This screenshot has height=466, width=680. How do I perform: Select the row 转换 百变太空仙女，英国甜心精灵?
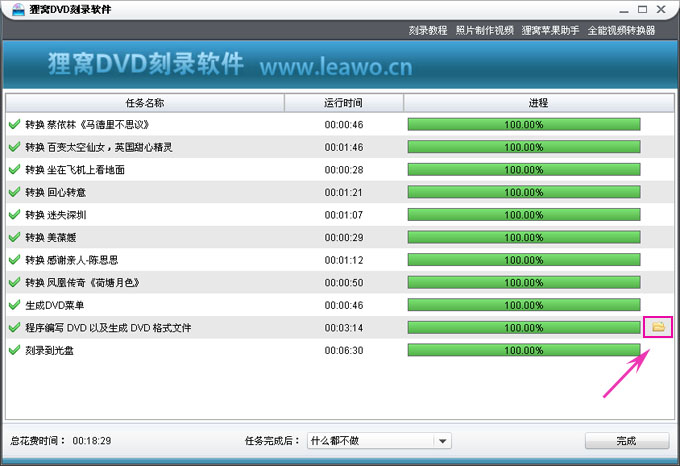pyautogui.click(x=340, y=147)
